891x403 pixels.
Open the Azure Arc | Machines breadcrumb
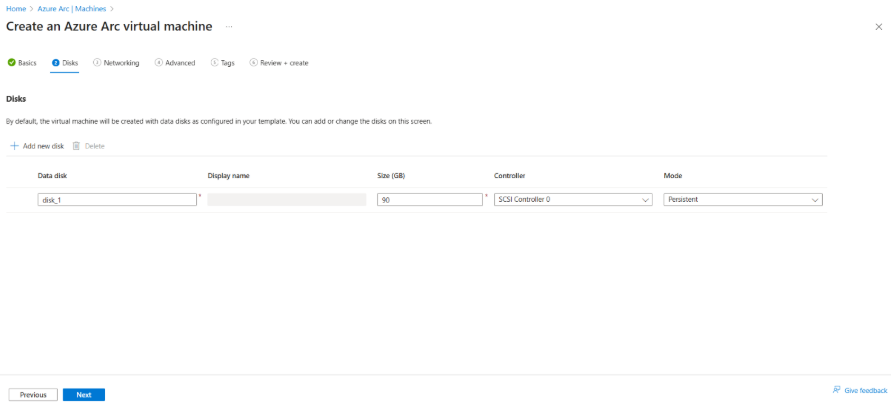[x=72, y=9]
